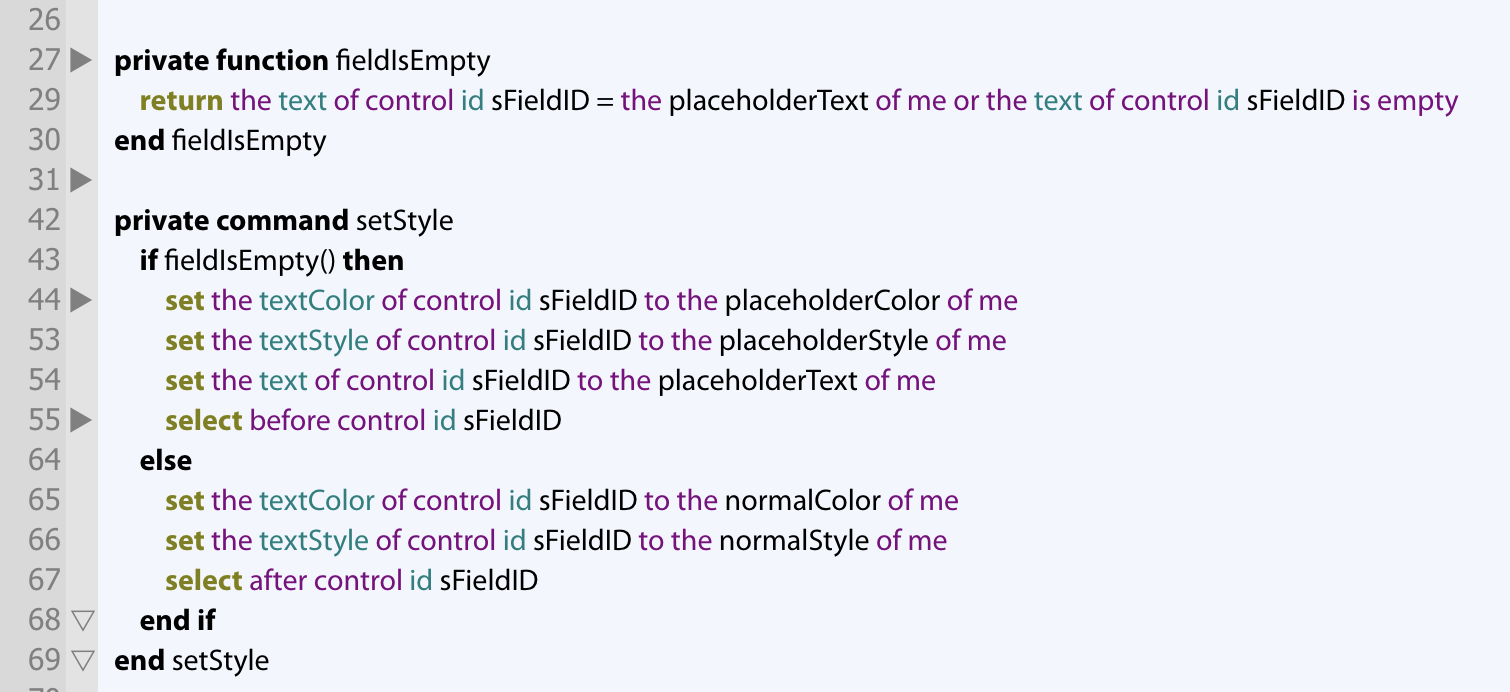Unfold the collapsed block at line 44

point(81,300)
